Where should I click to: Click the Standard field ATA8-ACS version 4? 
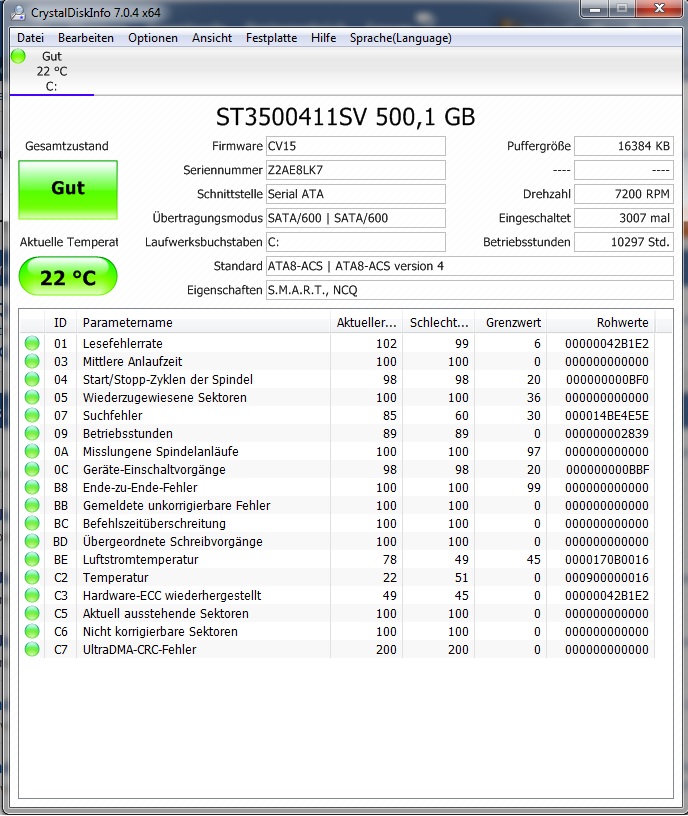click(x=470, y=266)
